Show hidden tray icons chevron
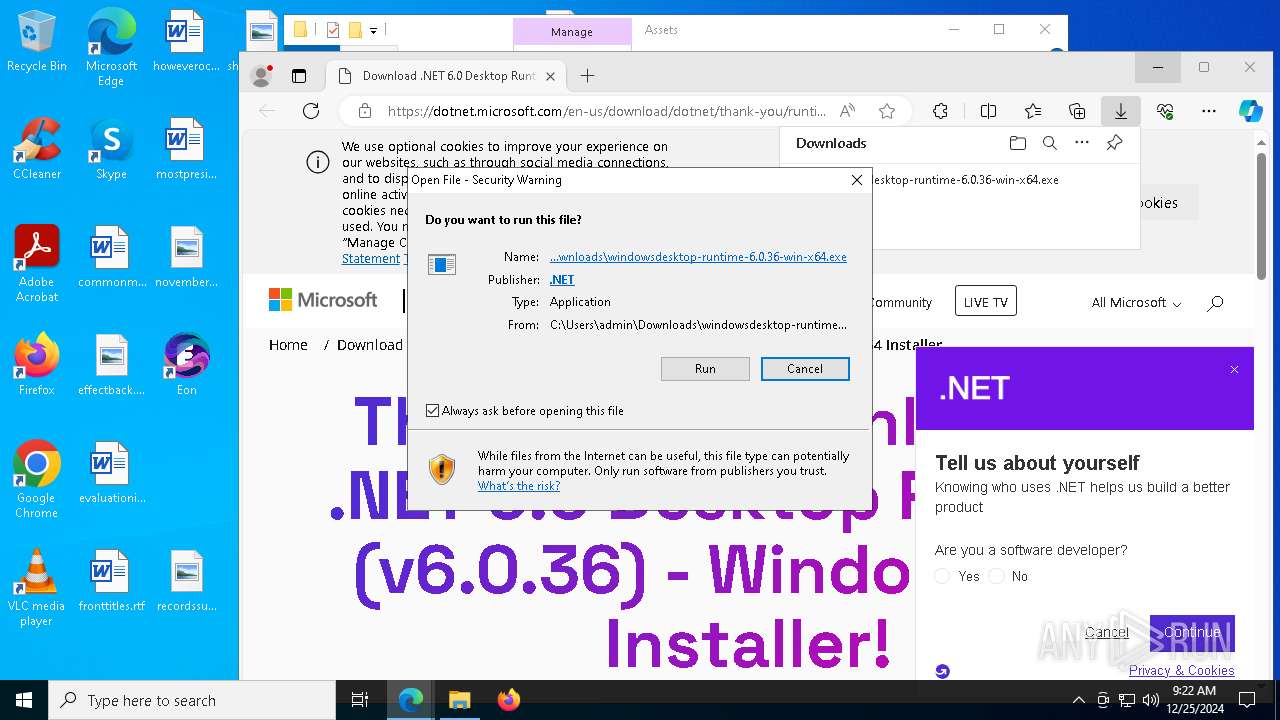 (x=1078, y=700)
